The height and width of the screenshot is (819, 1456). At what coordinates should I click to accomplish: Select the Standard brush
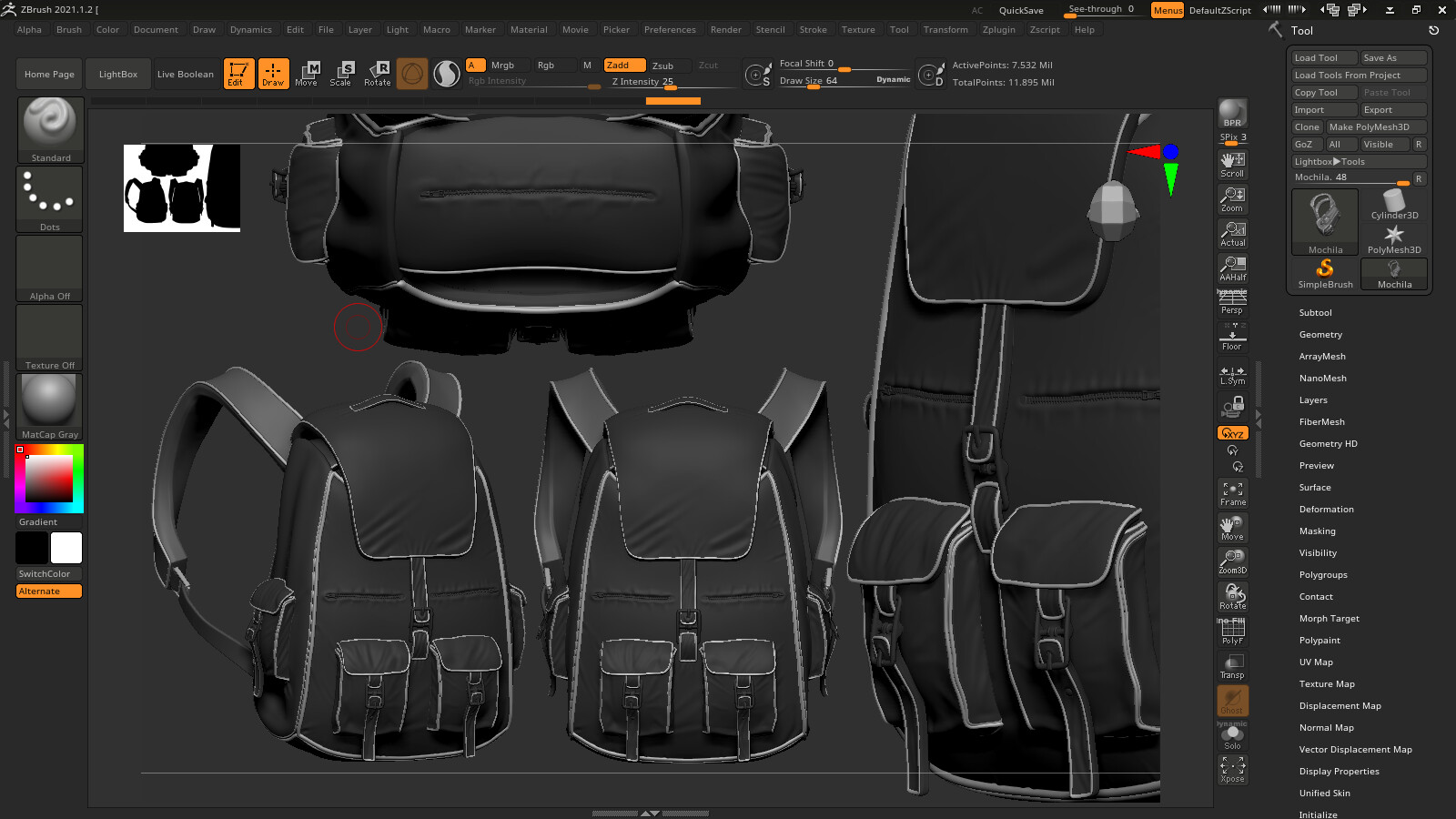click(x=50, y=130)
